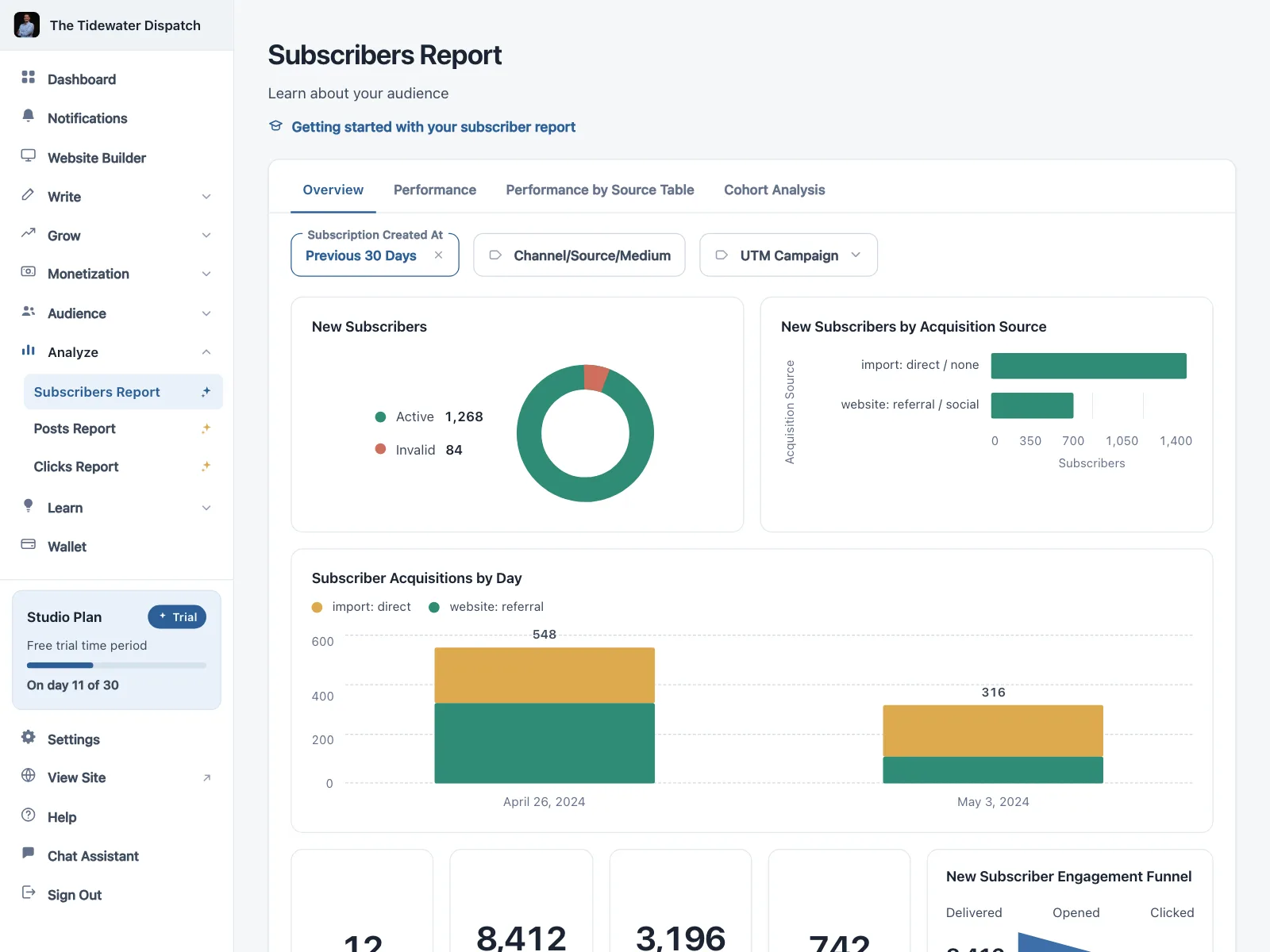Toggle the website: referral legend series

pyautogui.click(x=486, y=607)
